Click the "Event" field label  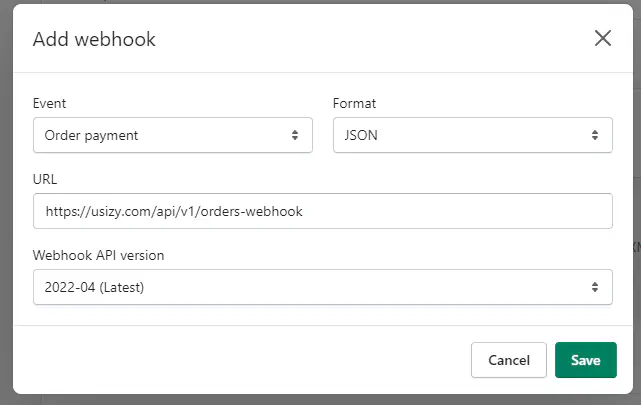(x=50, y=103)
